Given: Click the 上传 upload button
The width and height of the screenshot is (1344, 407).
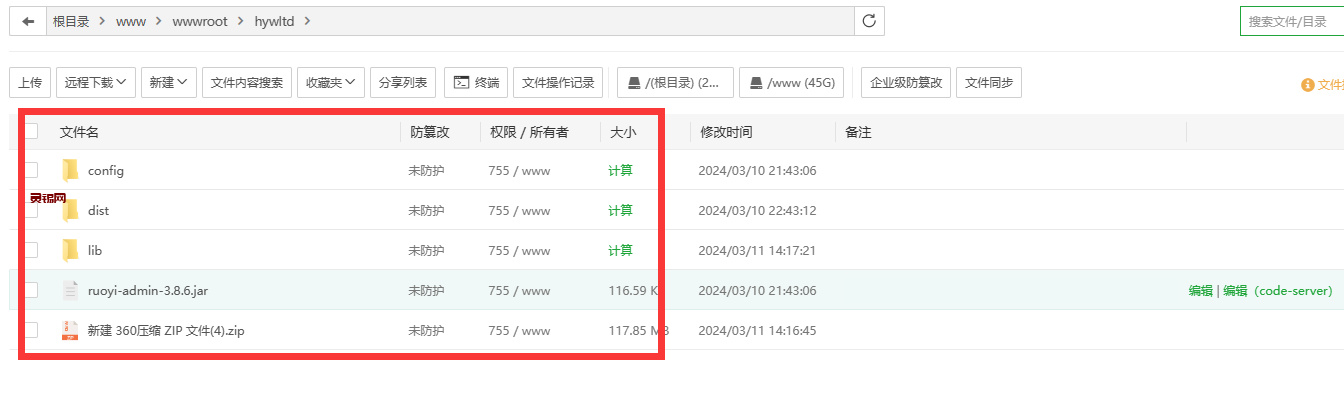Looking at the screenshot, I should click(x=30, y=83).
